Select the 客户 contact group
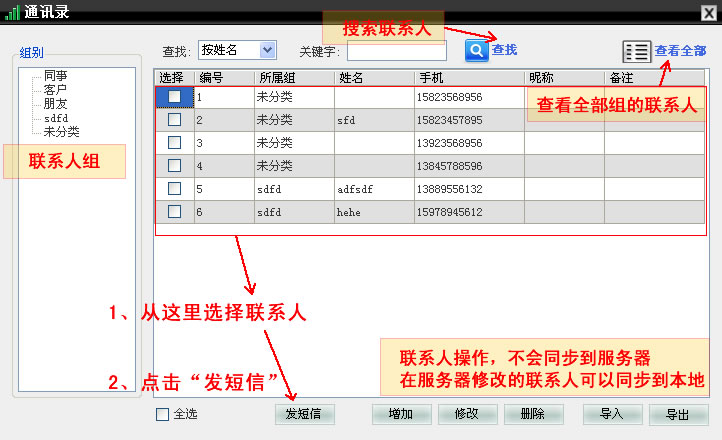Image resolution: width=722 pixels, height=440 pixels. pyautogui.click(x=55, y=90)
